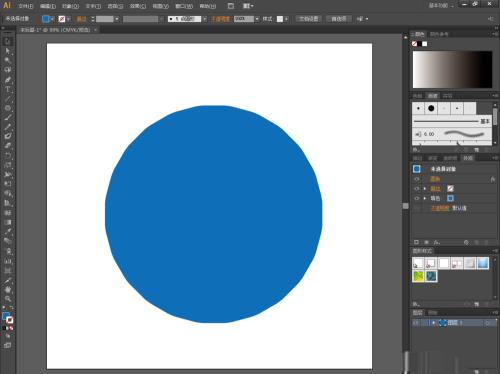Viewport: 500px width, 374px height.
Task: Select the Slice tool
Action: pos(8,280)
